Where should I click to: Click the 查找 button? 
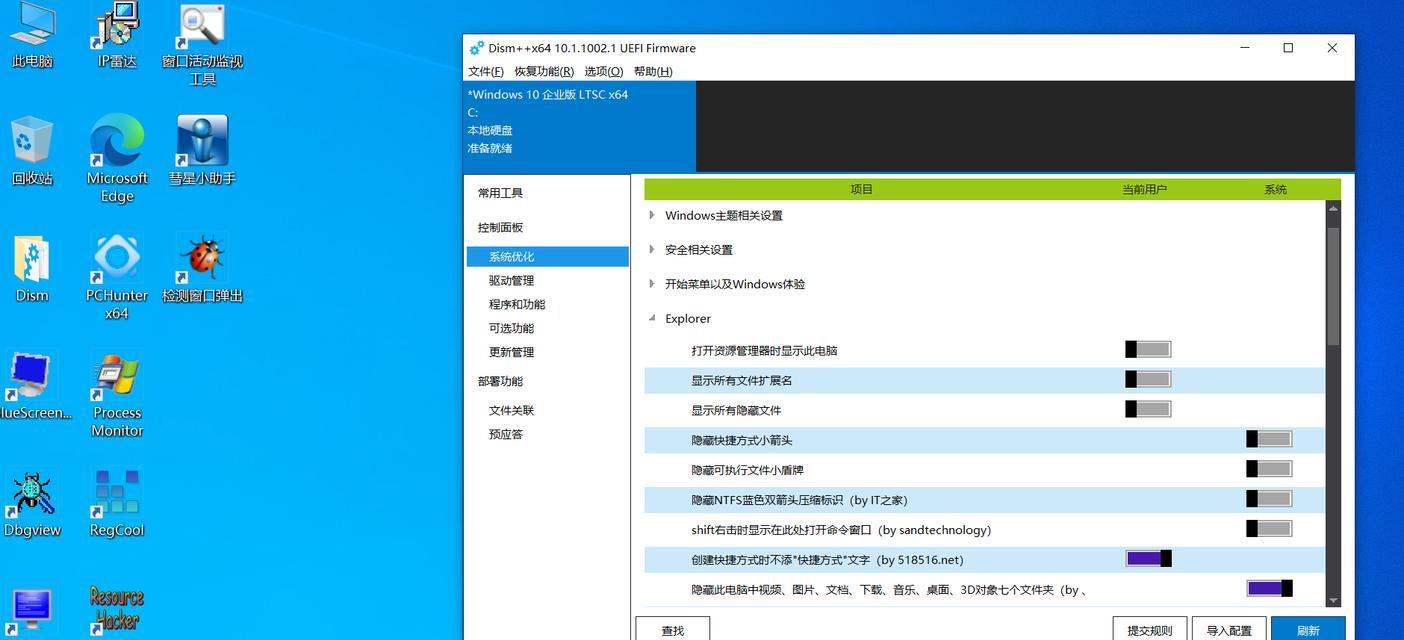(x=673, y=629)
